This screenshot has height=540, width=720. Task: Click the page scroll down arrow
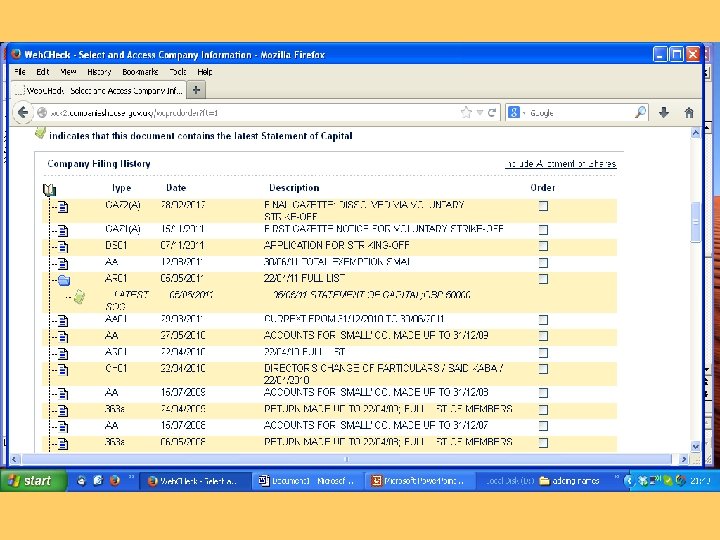pos(696,446)
